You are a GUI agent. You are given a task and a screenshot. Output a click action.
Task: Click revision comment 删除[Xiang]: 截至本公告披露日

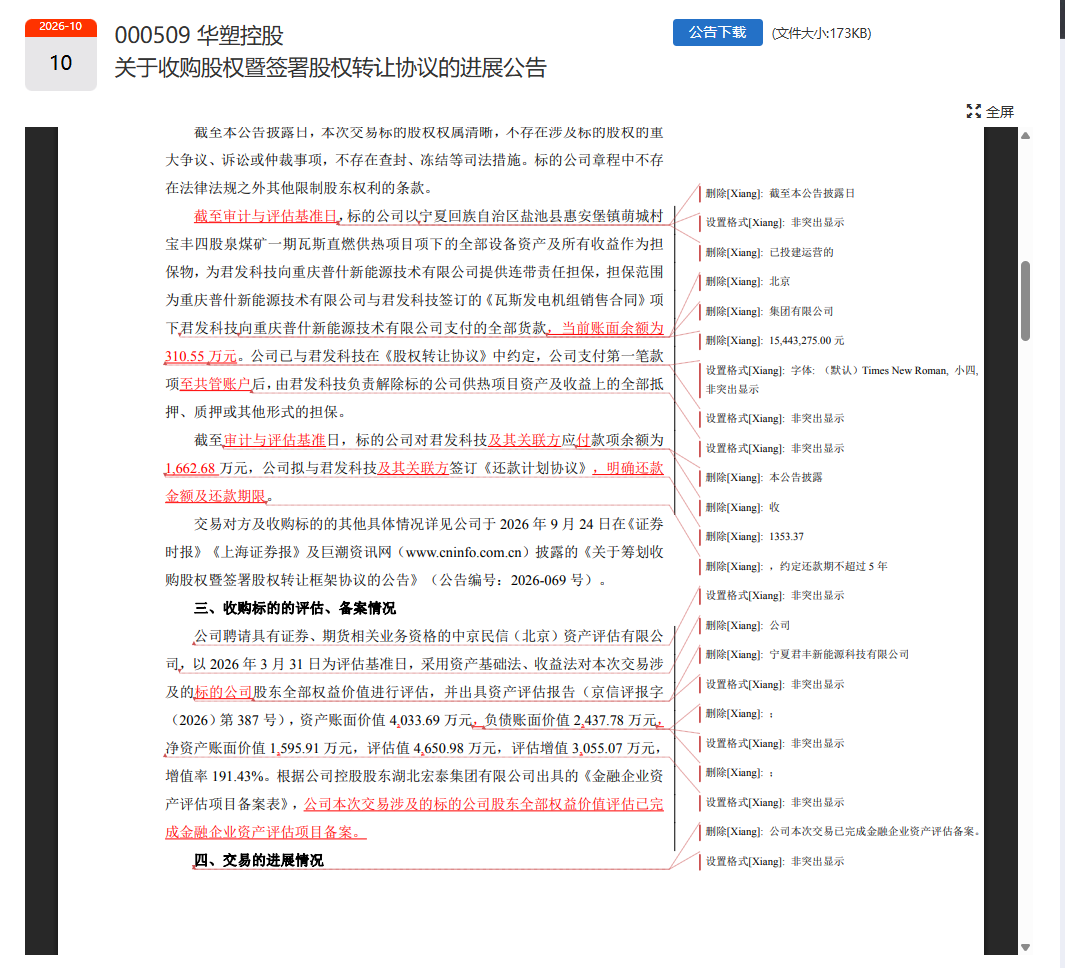780,194
